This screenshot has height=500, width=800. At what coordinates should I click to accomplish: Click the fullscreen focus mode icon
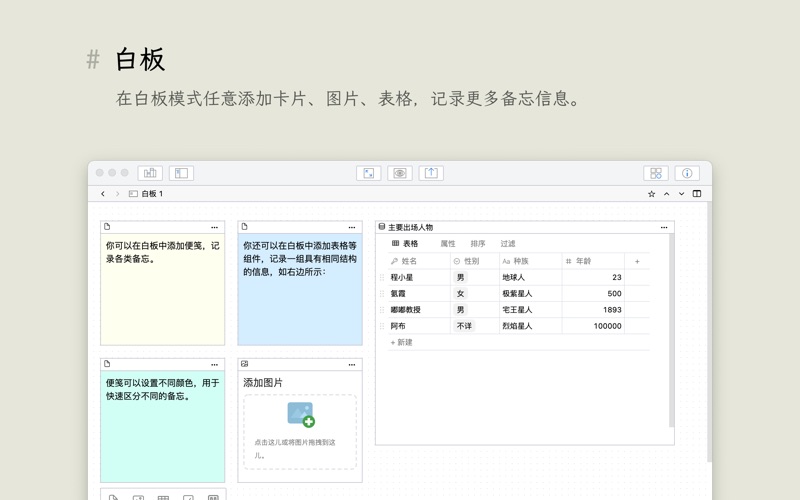(368, 173)
